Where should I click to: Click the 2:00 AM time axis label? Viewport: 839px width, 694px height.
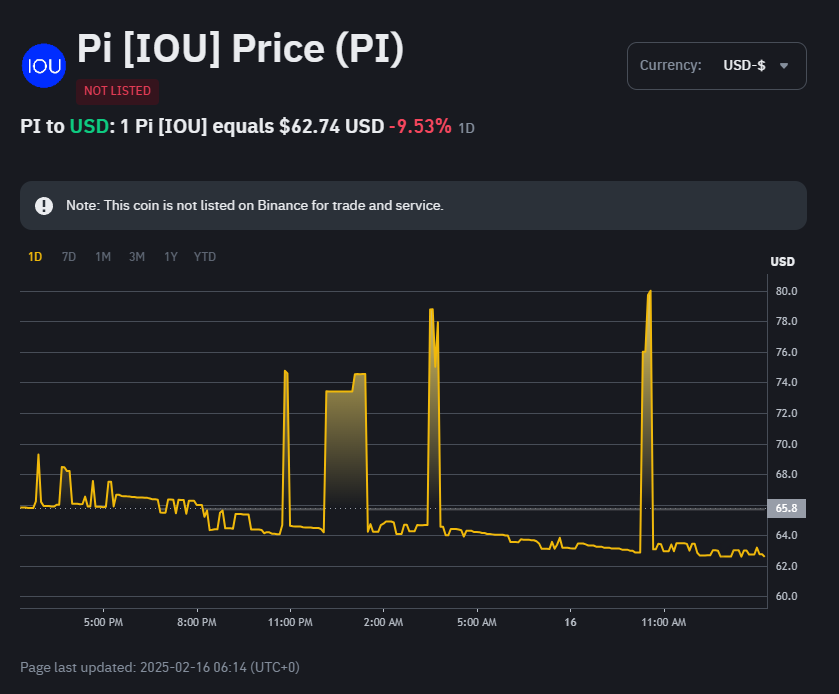383,622
